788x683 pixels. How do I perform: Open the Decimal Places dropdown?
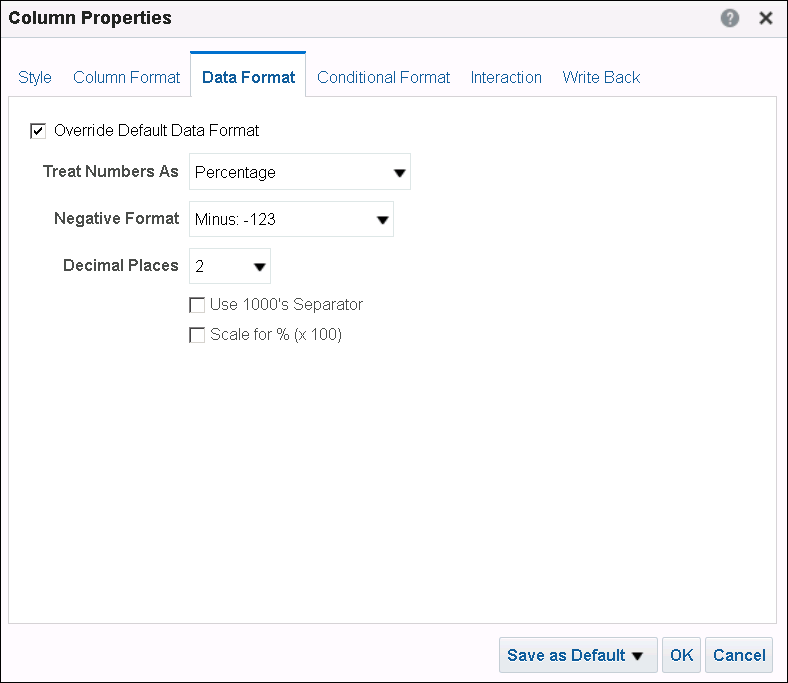[x=229, y=266]
